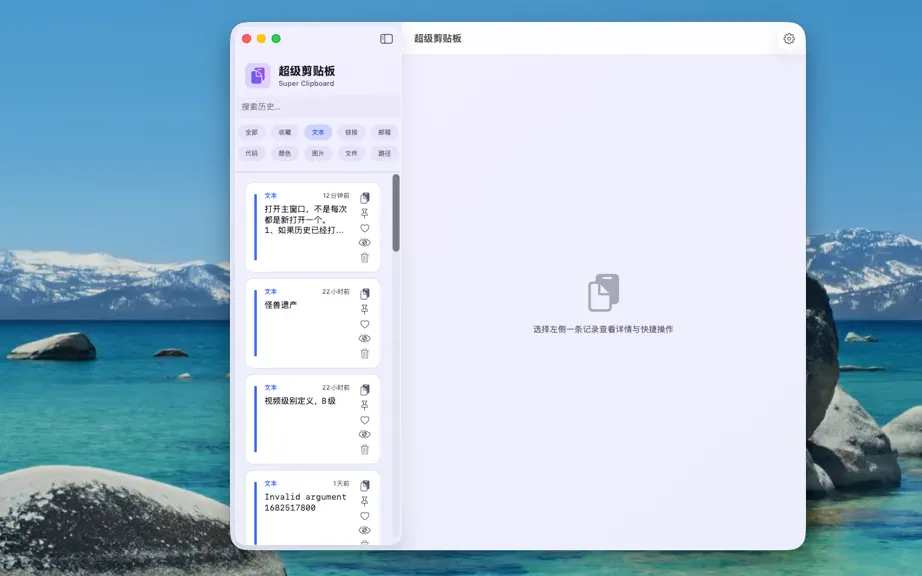Delete the "打开主窗口" entry via trash icon
922x576 pixels.
365,257
